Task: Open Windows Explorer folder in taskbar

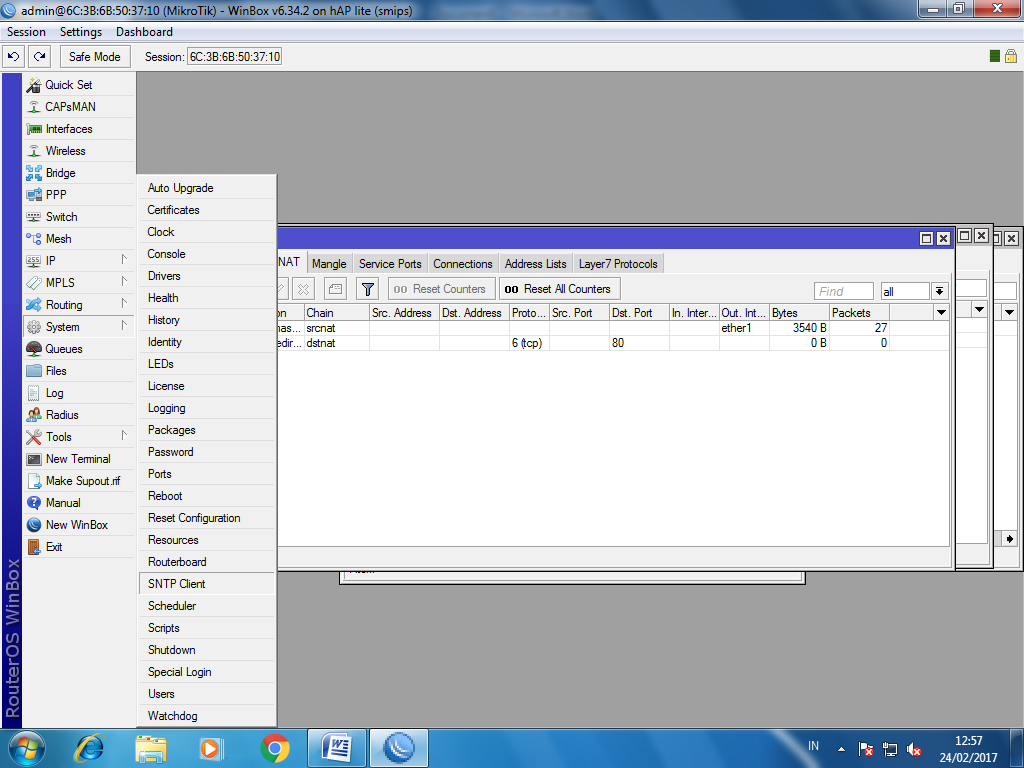Action: tap(151, 748)
